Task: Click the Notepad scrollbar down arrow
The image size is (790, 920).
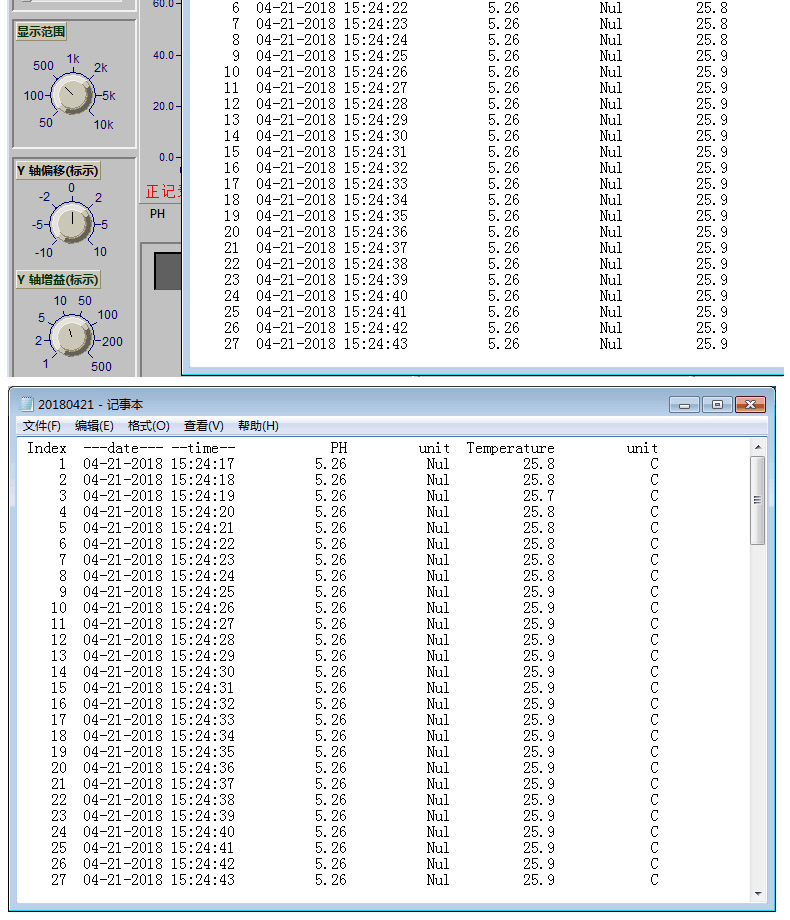Action: (758, 894)
